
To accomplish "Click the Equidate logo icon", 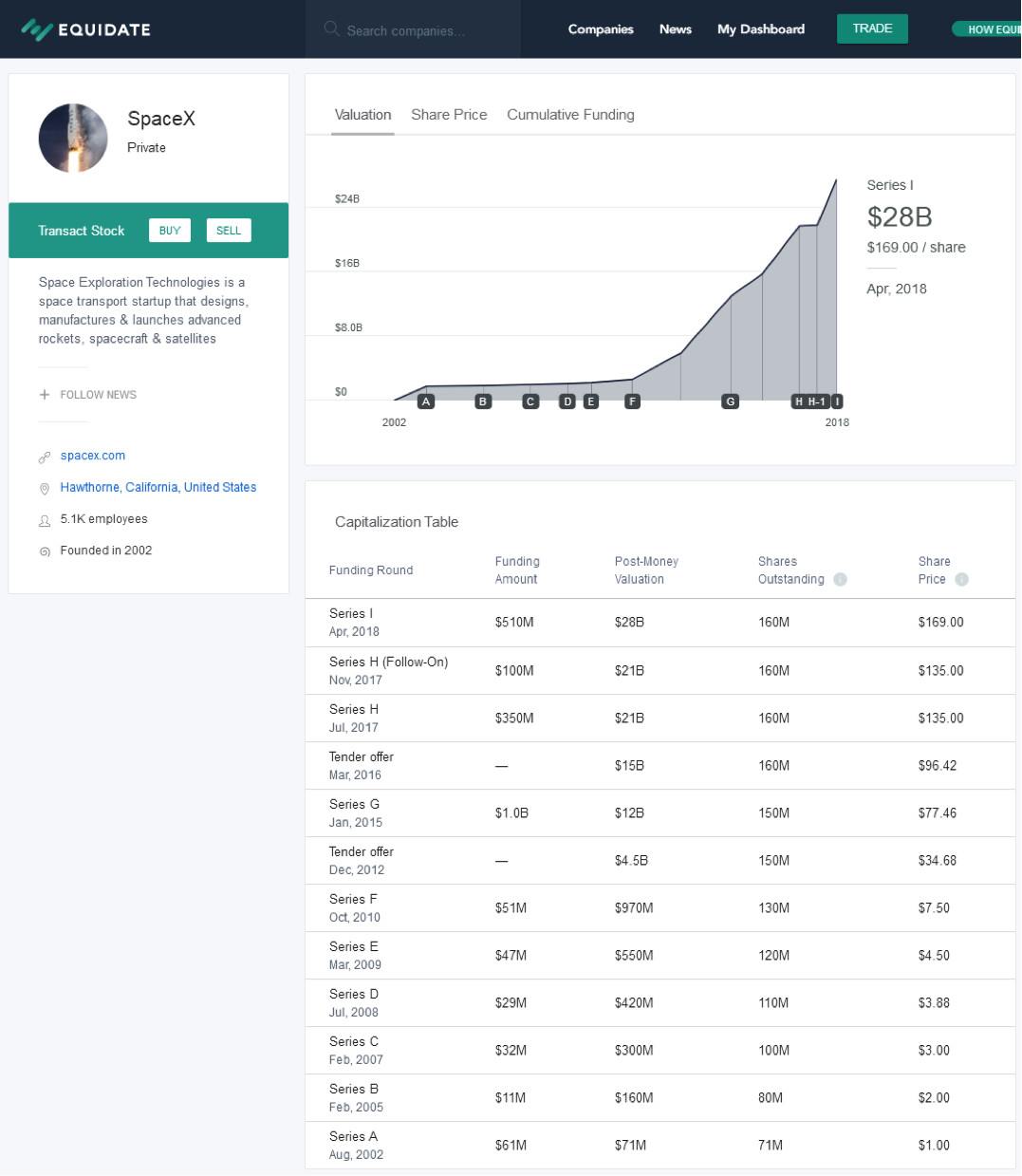I will [36, 29].
